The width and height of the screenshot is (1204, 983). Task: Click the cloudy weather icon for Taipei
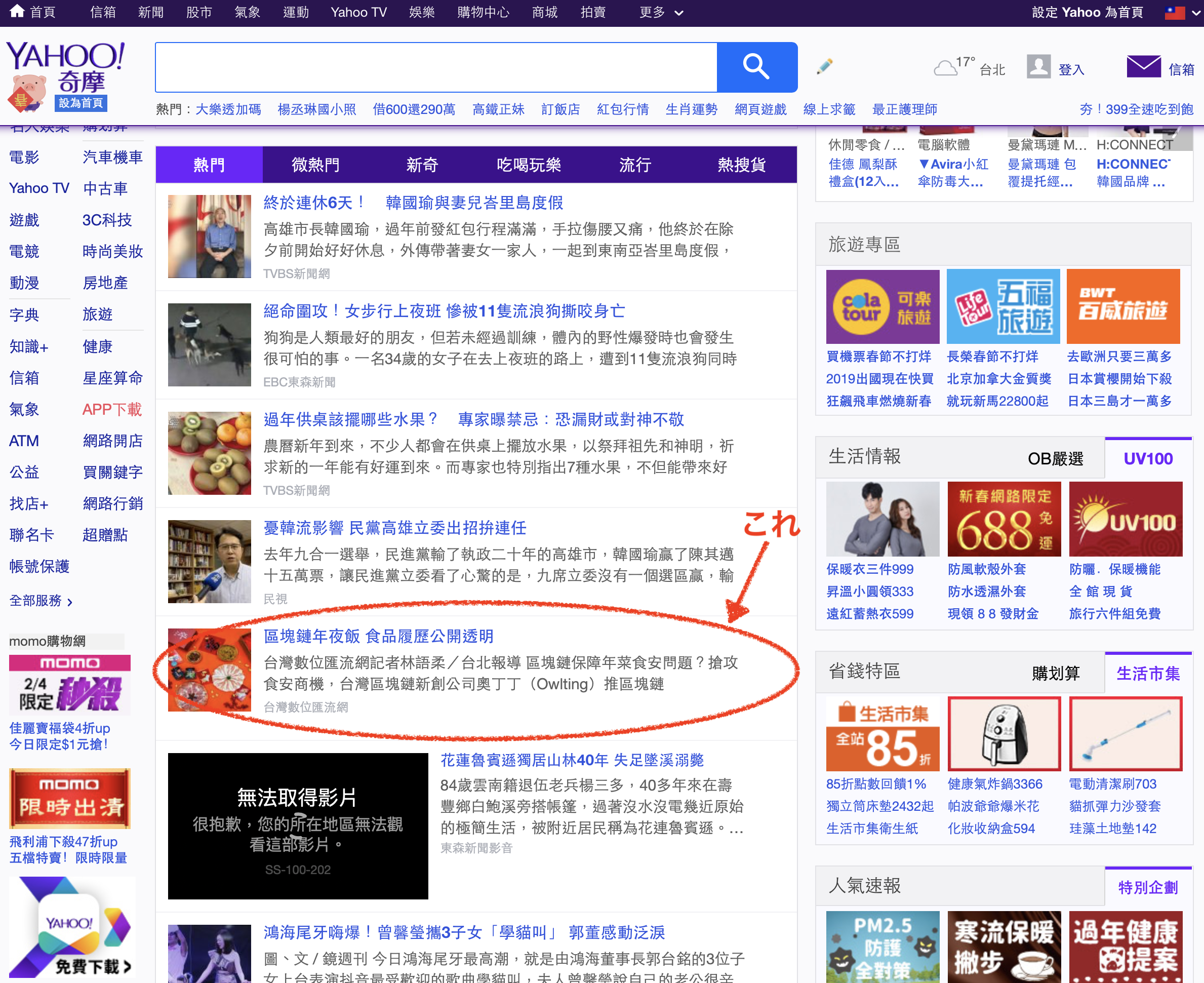945,68
